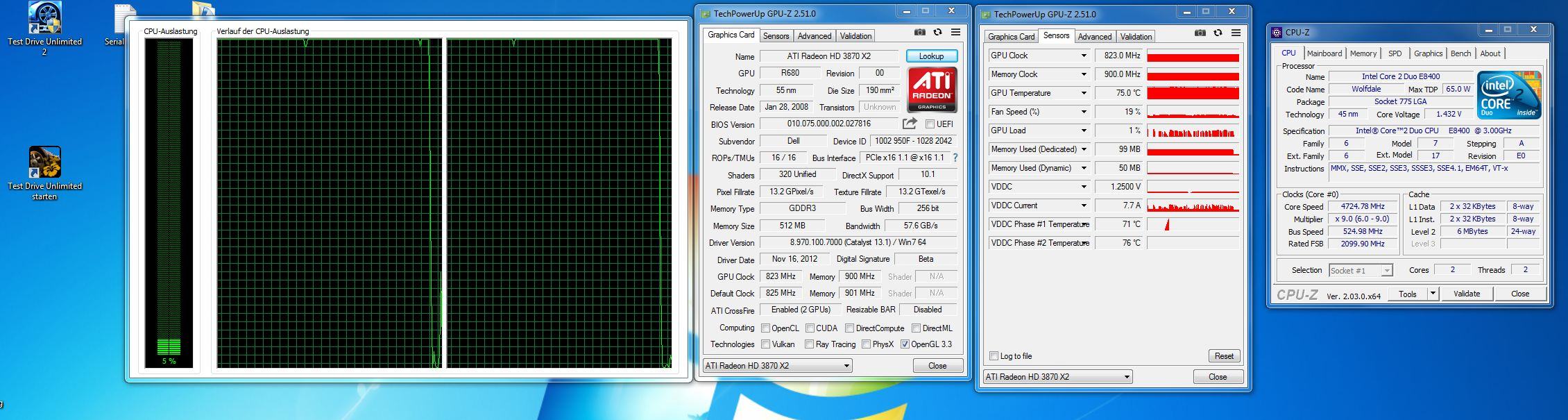The width and height of the screenshot is (1568, 420).
Task: Click CPU-Z Close button
Action: [x=1520, y=294]
